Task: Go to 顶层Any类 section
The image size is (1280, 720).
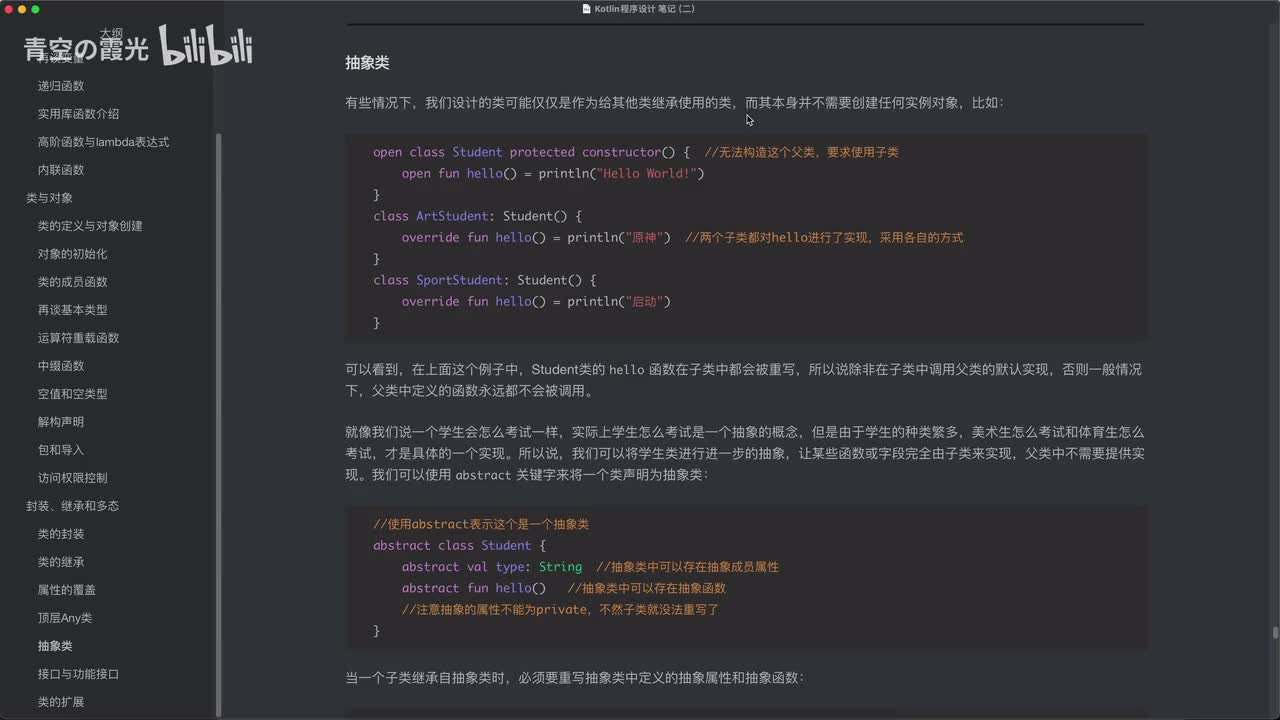Action: [x=65, y=618]
